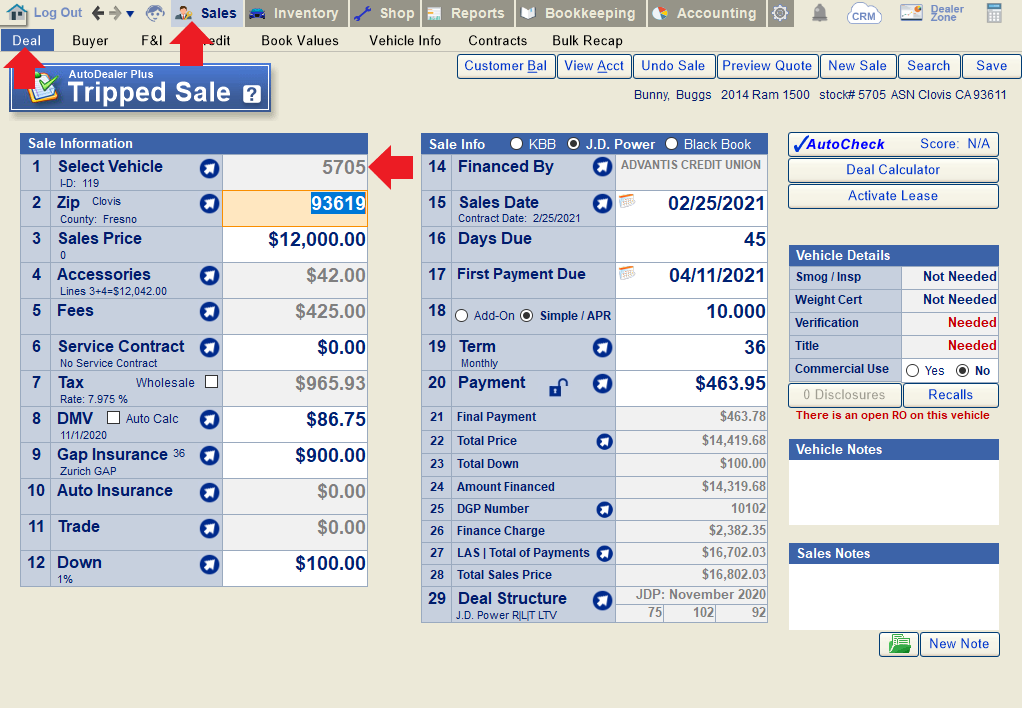Open the calculator icon in top bar

pyautogui.click(x=994, y=13)
